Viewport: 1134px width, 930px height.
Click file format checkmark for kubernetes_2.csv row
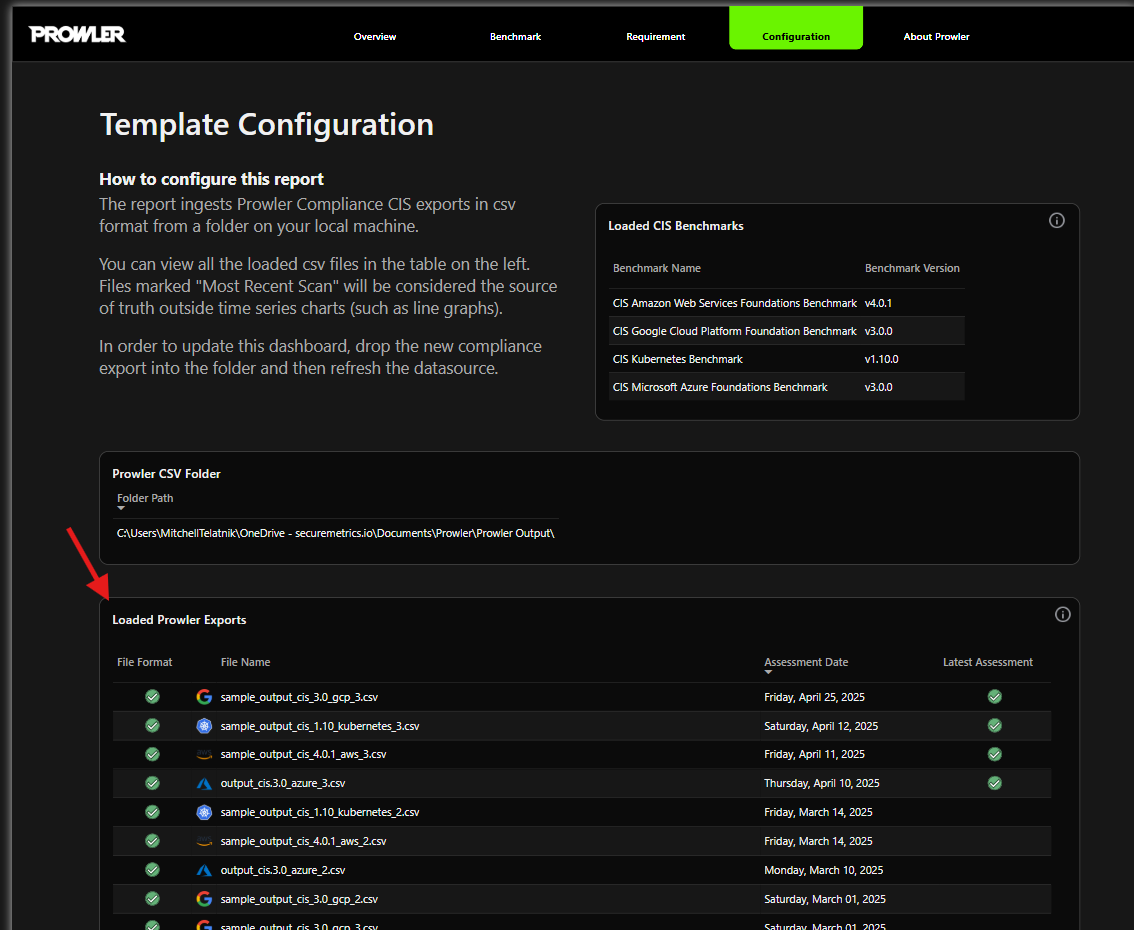click(x=152, y=812)
